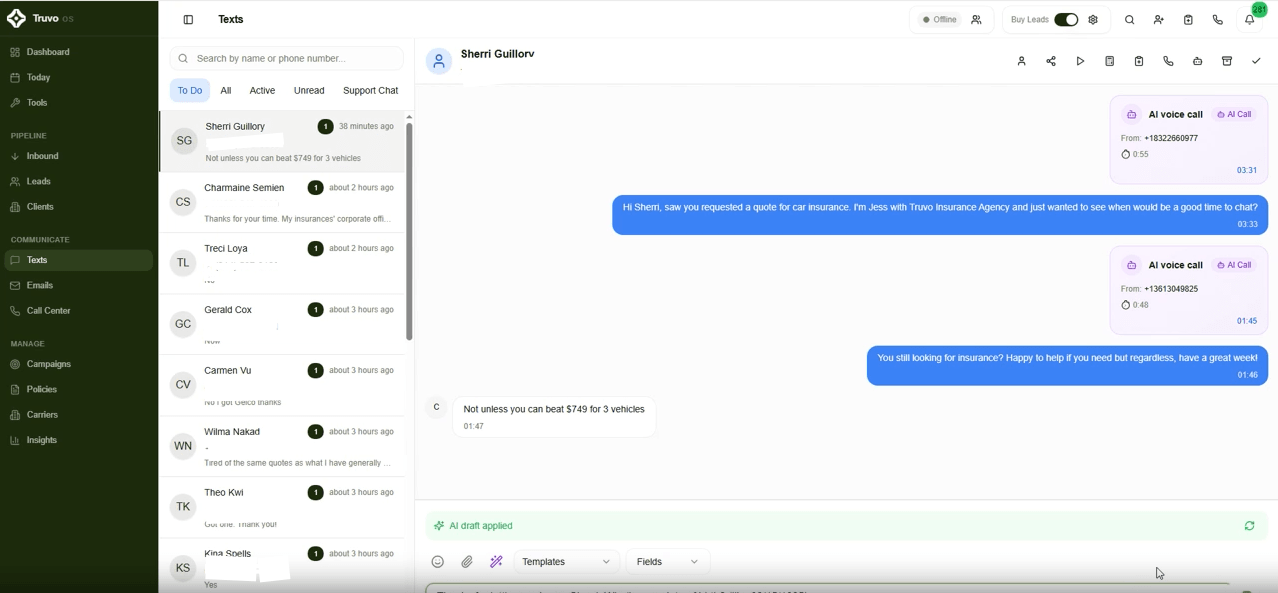Open the clipboard icon in conversation header
1278x593 pixels.
[1139, 61]
